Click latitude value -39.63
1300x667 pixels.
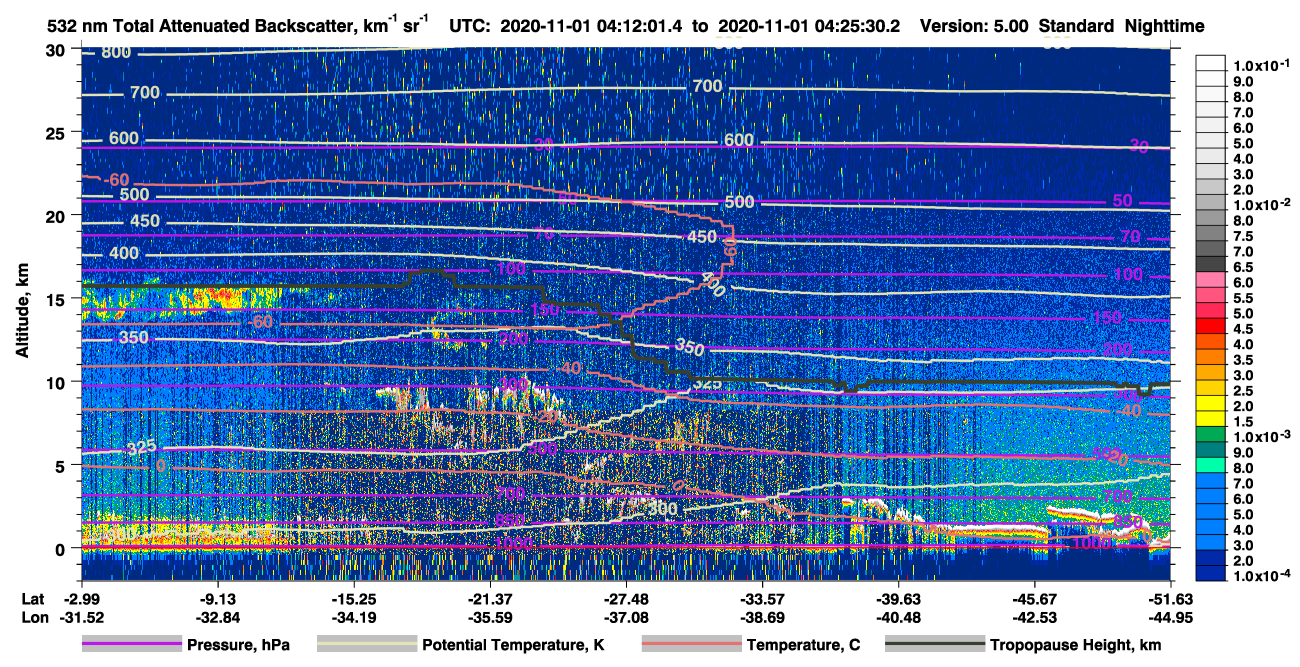(898, 598)
